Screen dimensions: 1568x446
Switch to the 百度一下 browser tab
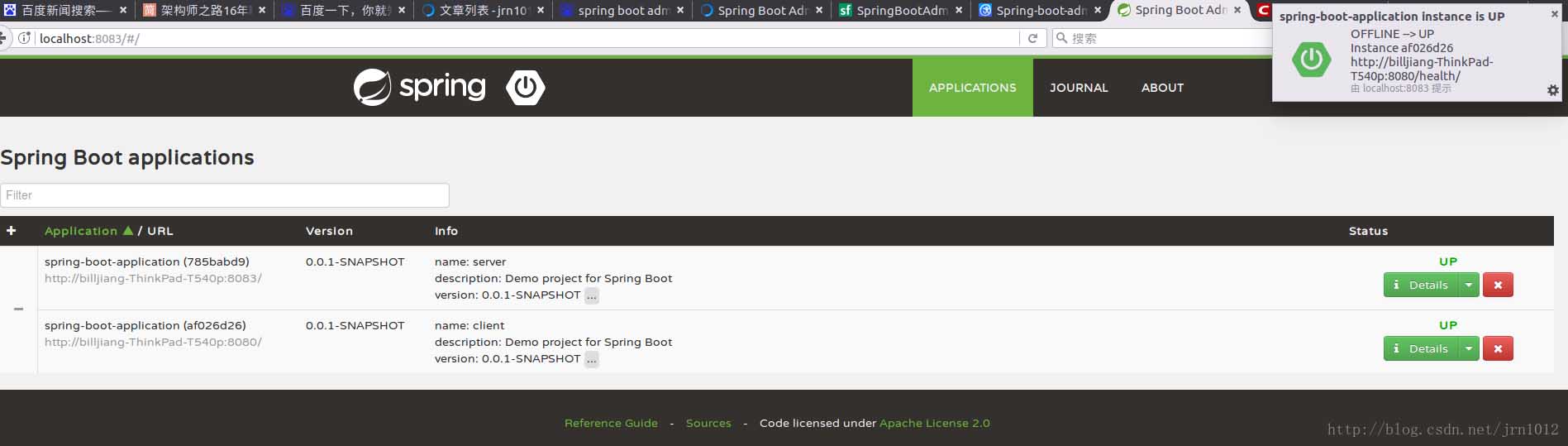[x=344, y=10]
